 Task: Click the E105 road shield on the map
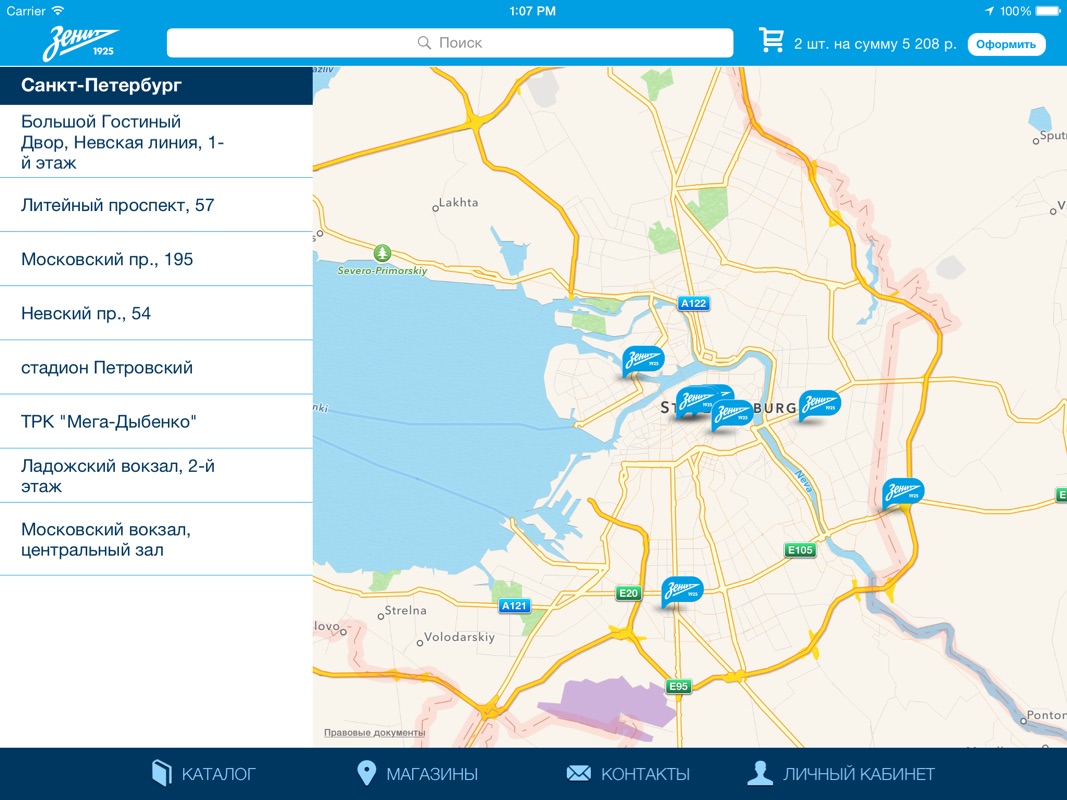click(800, 550)
